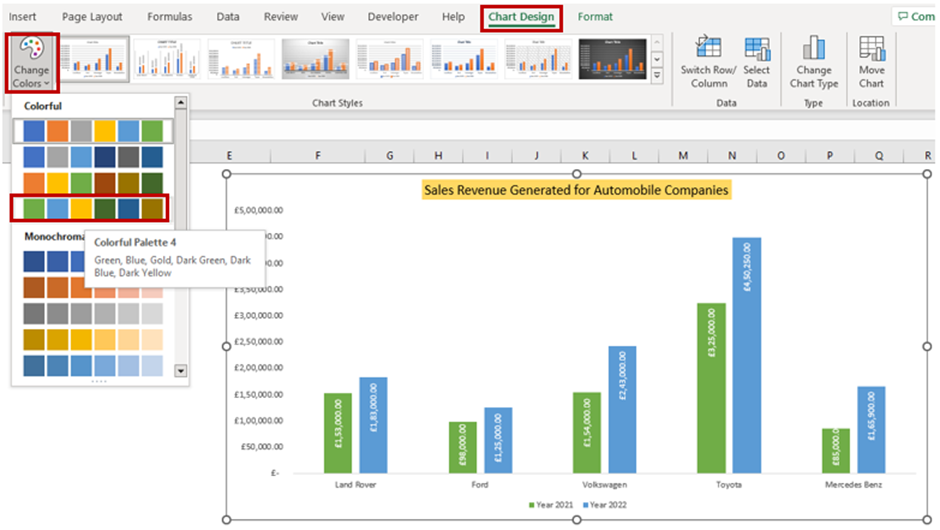The width and height of the screenshot is (940, 530).
Task: Apply the dark black chart style
Action: pyautogui.click(x=613, y=59)
